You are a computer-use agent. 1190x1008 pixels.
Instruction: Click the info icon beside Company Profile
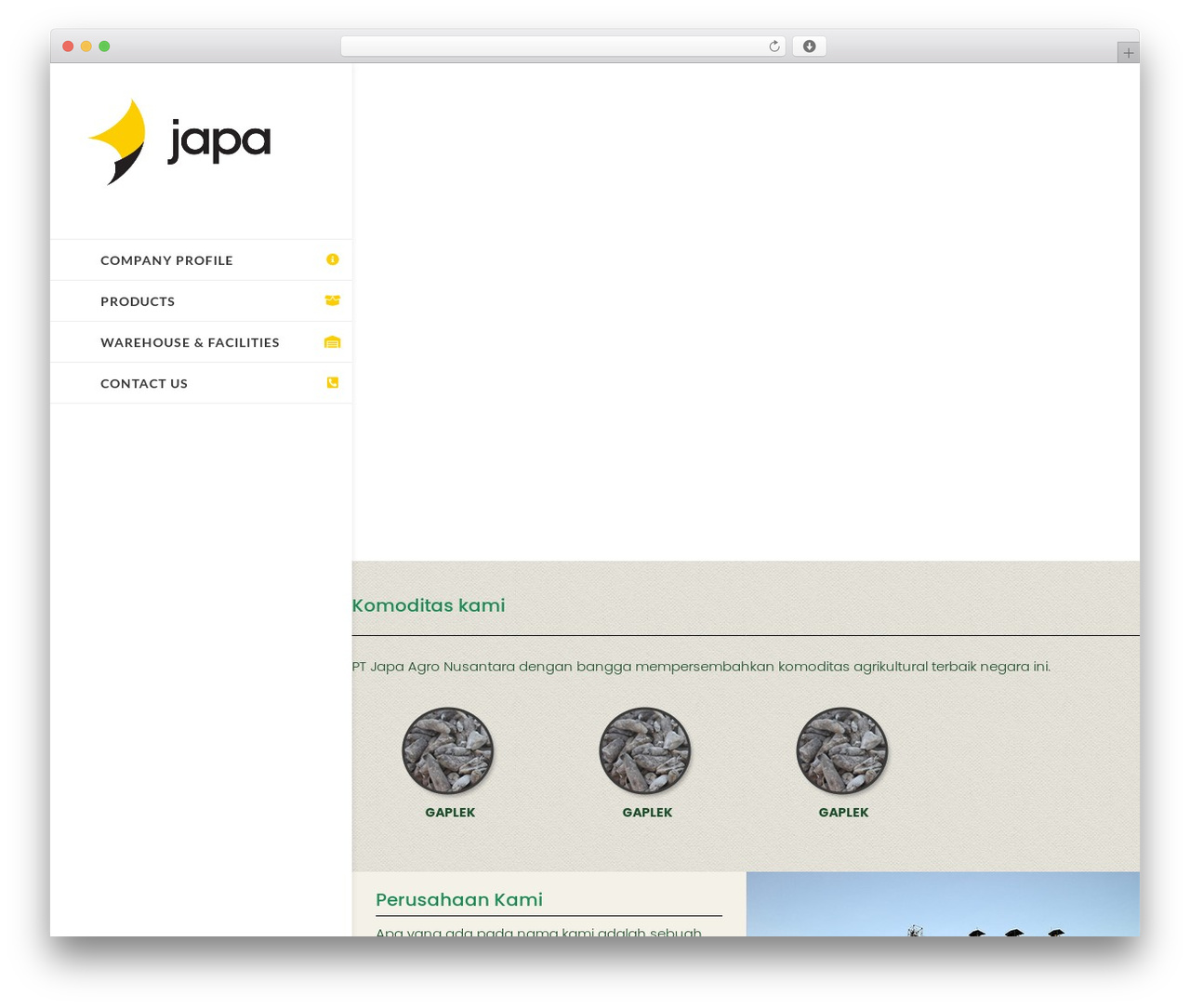click(333, 259)
